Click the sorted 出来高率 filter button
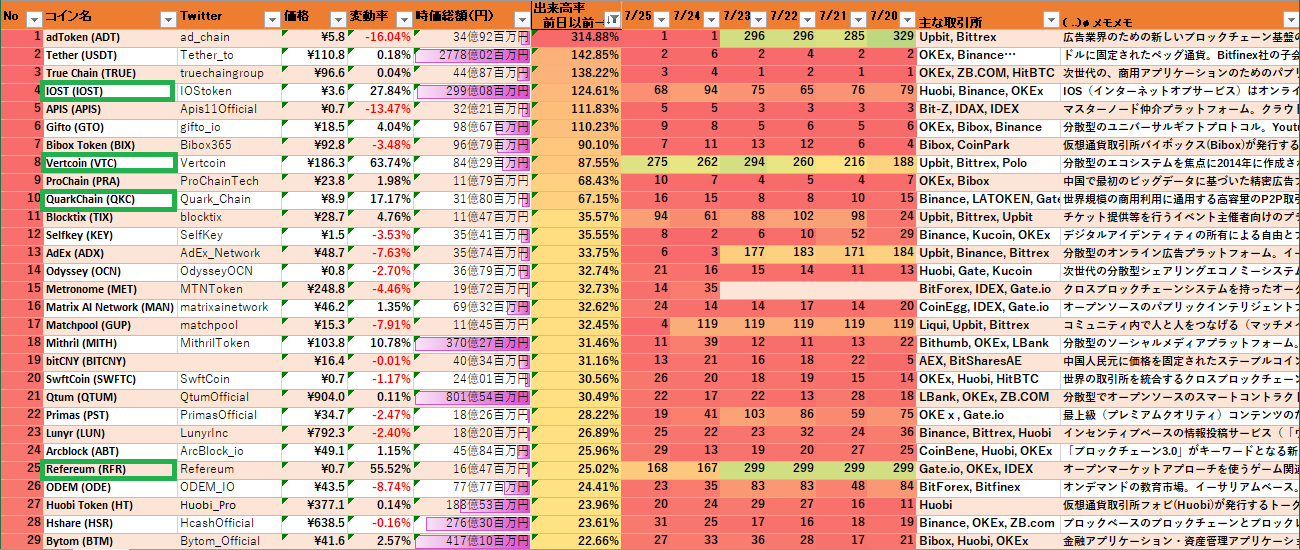 tap(610, 19)
